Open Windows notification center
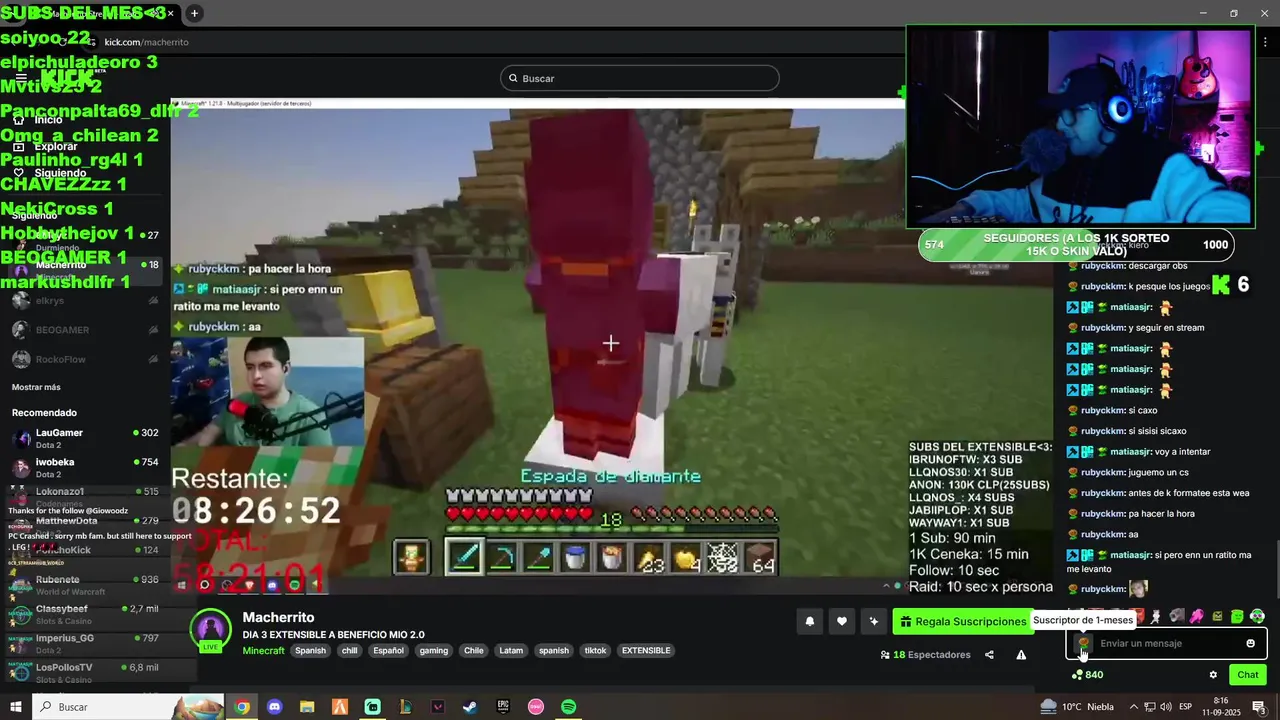 pos(1259,707)
